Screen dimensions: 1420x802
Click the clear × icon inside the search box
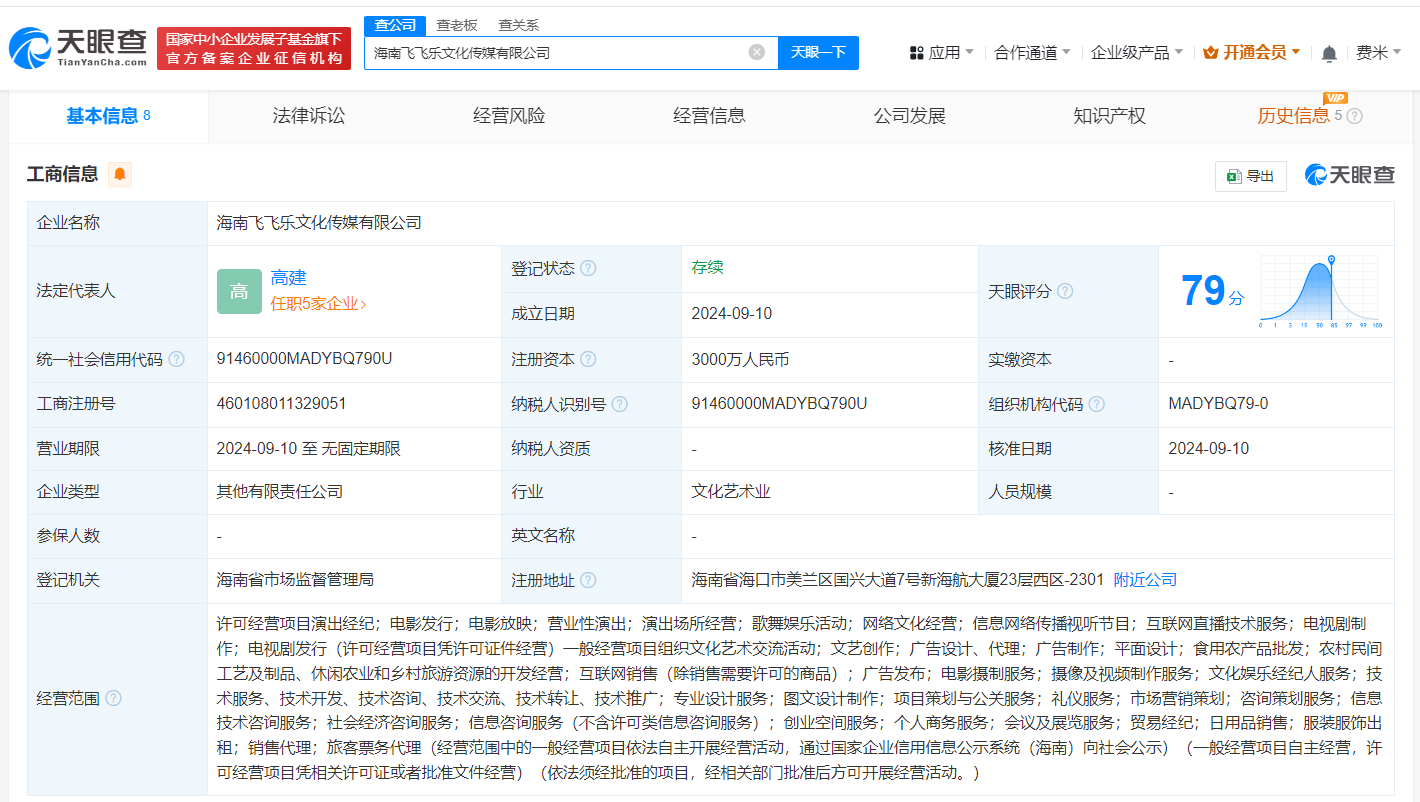pos(756,52)
